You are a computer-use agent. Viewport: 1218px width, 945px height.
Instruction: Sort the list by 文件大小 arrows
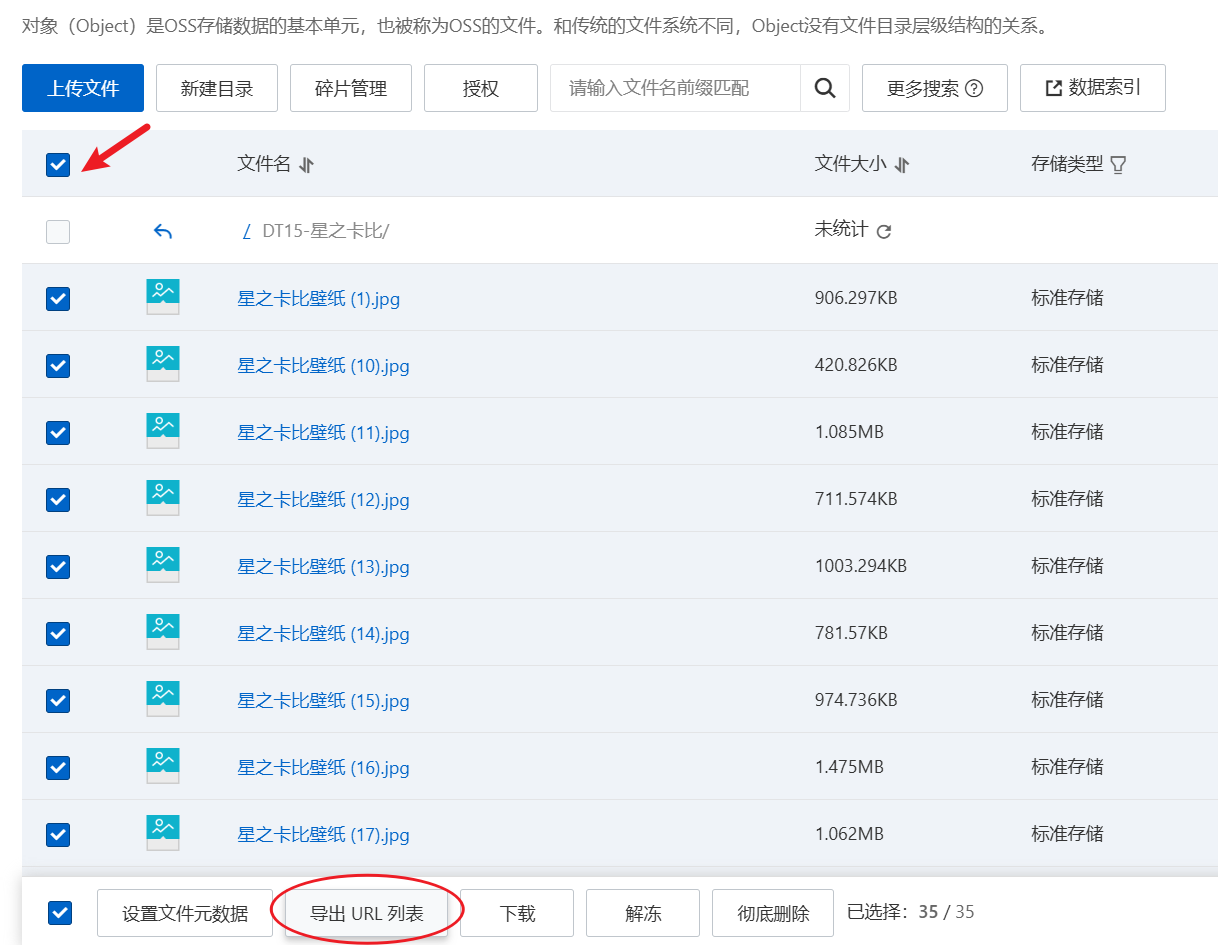pyautogui.click(x=902, y=165)
